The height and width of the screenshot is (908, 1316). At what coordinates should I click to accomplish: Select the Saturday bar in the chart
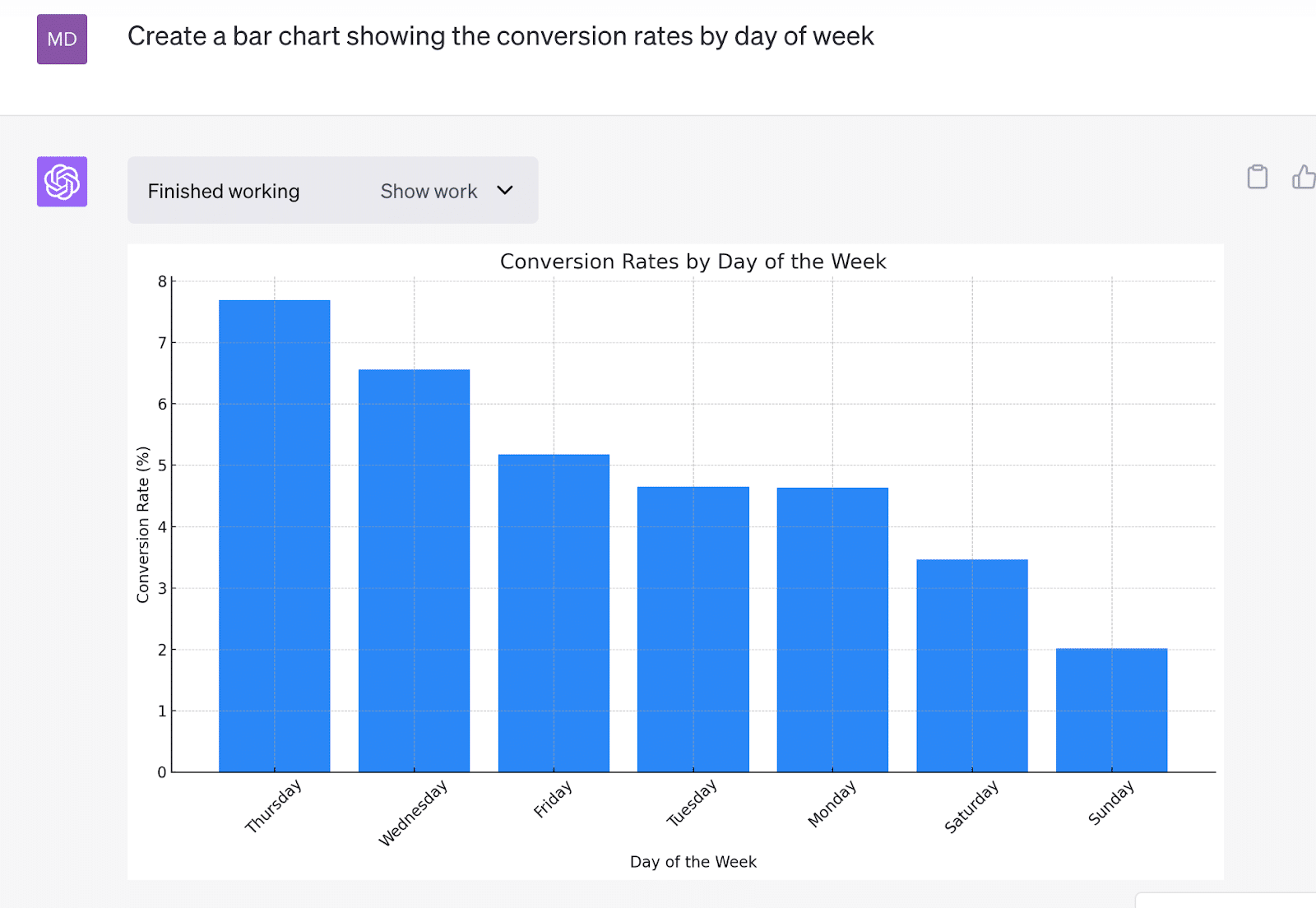click(972, 665)
